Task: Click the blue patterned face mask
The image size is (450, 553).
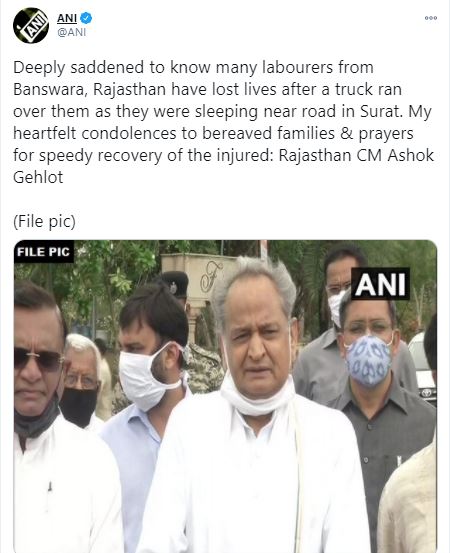Action: pyautogui.click(x=369, y=360)
